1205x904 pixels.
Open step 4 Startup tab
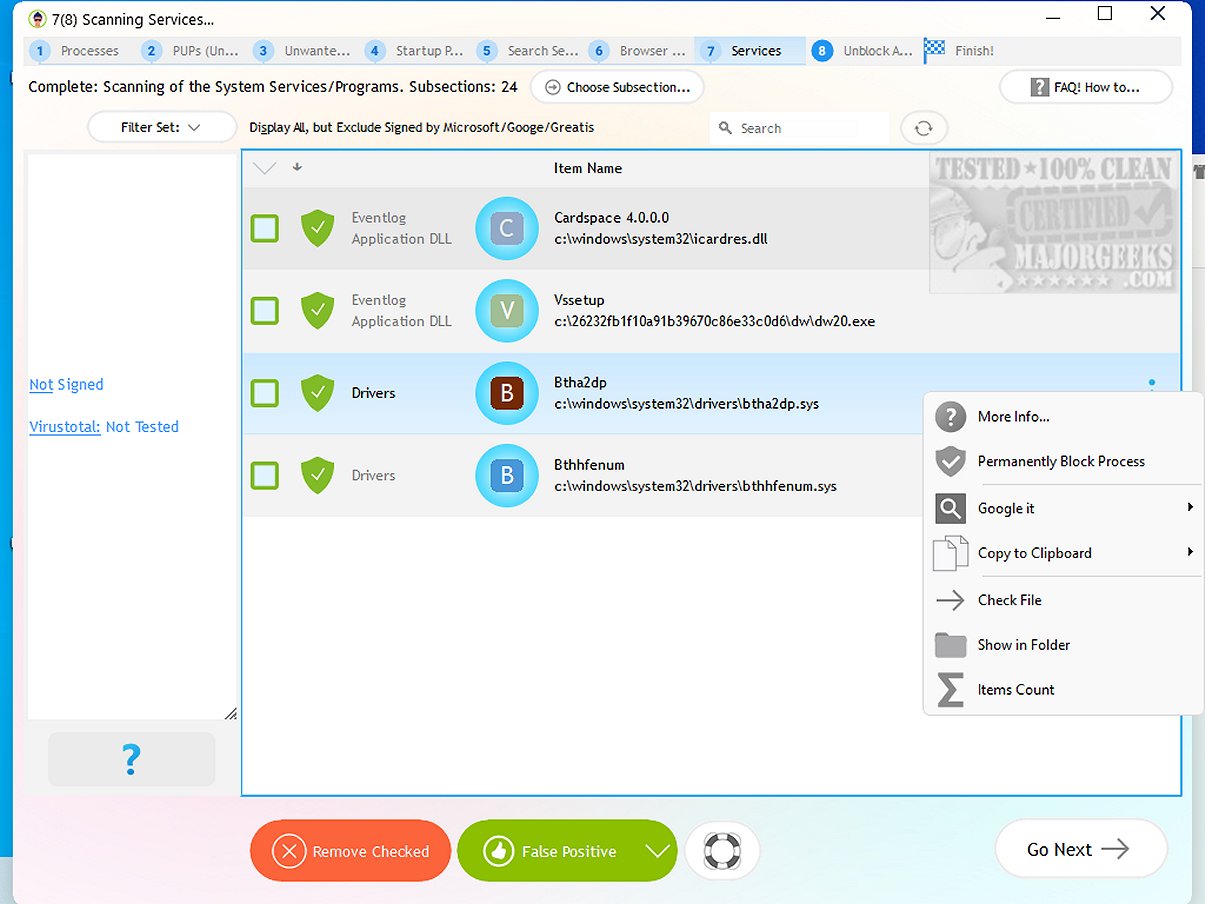point(416,51)
